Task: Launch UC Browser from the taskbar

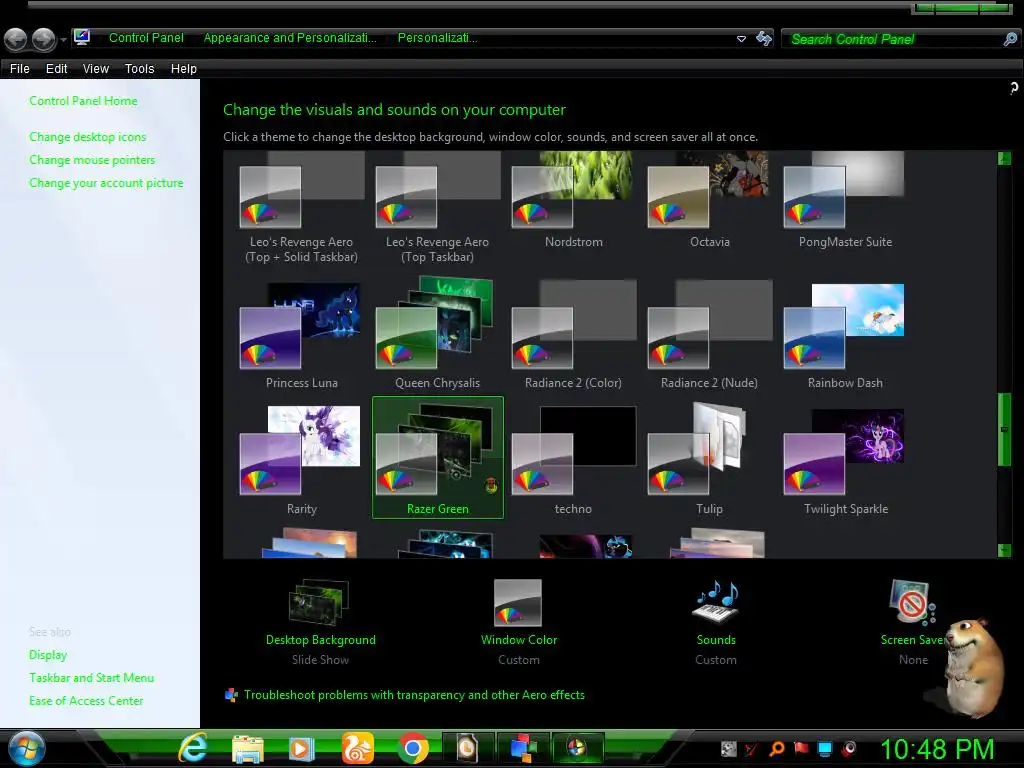Action: [357, 748]
